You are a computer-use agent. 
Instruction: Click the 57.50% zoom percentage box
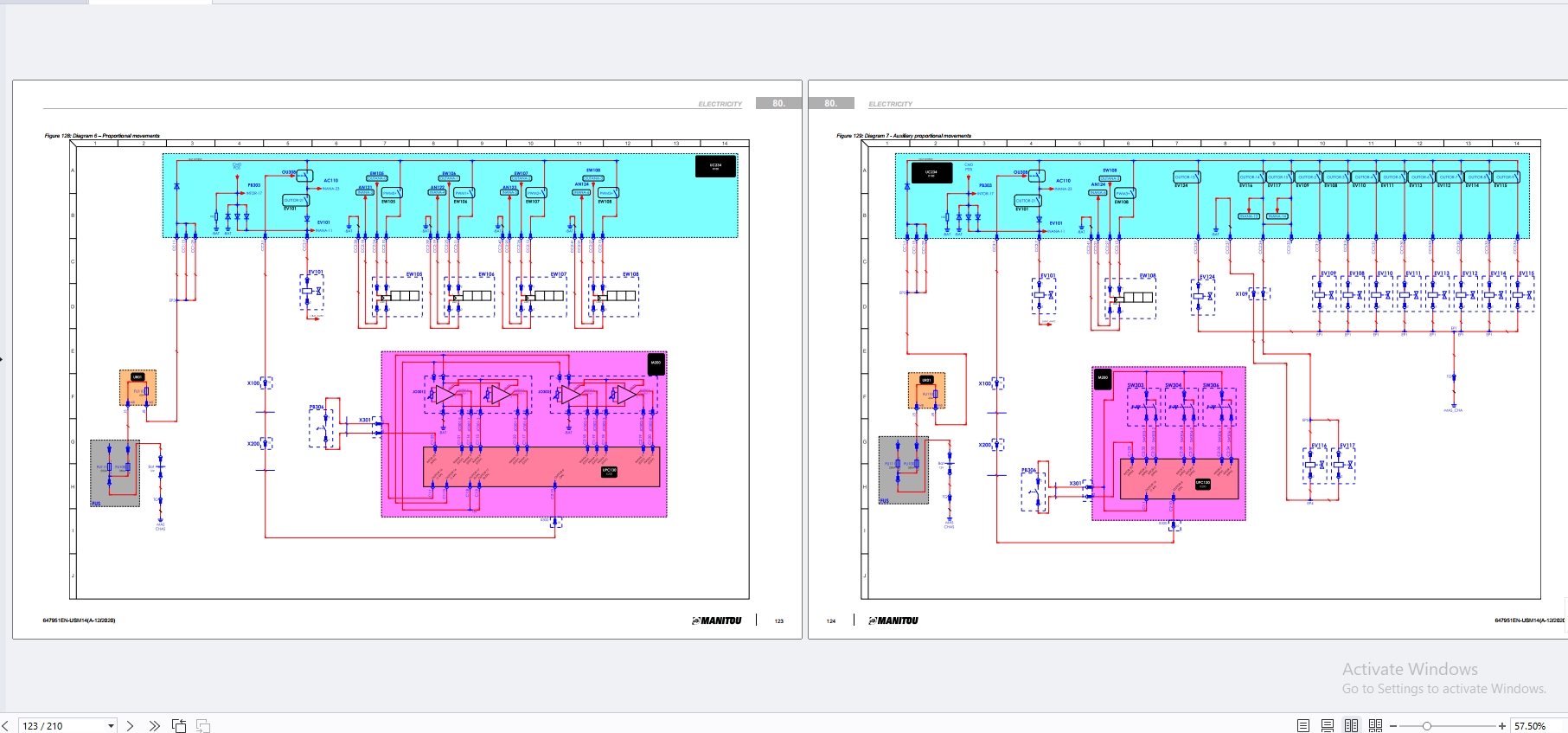tap(1536, 725)
